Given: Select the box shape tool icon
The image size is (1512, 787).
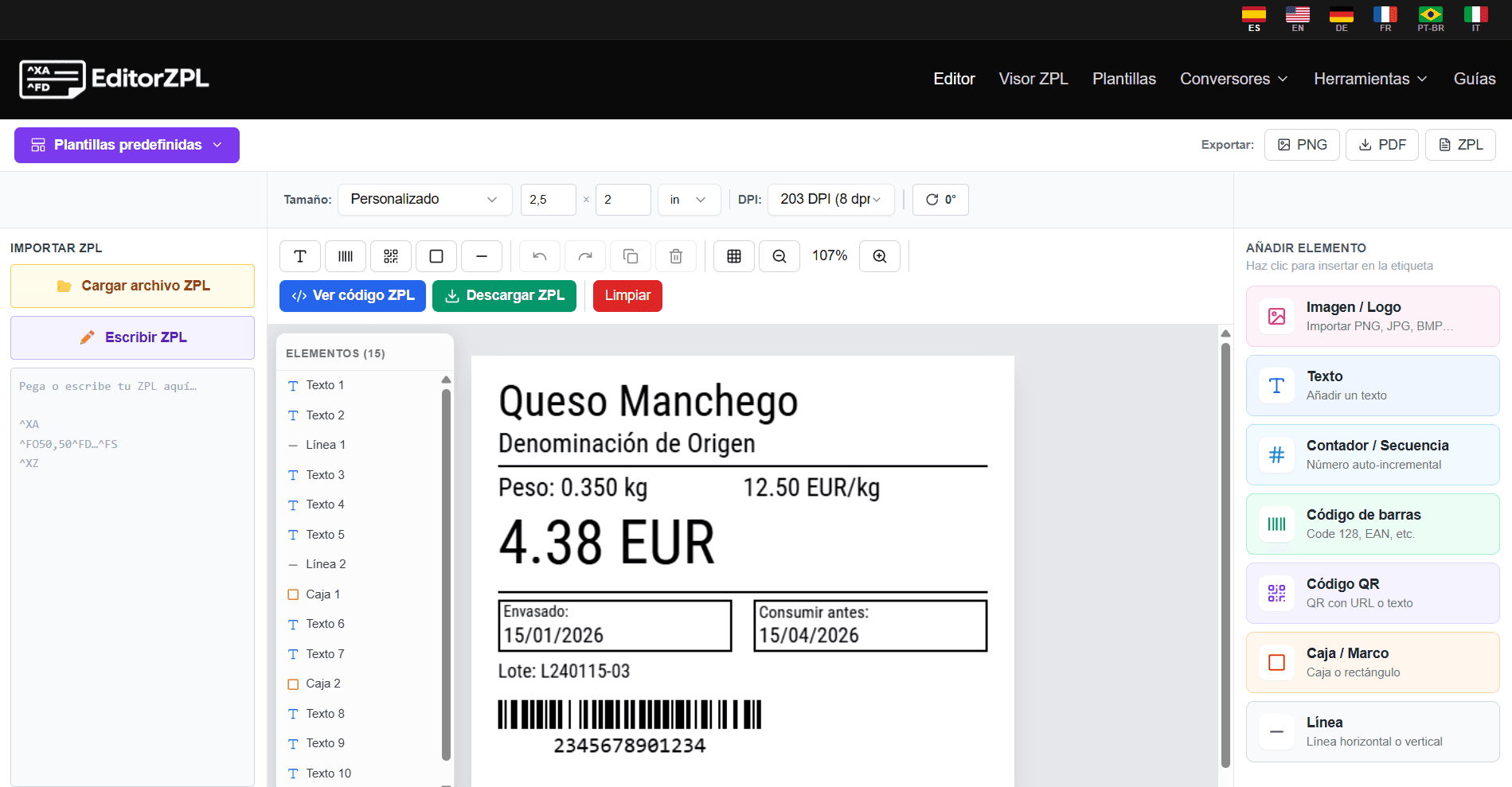Looking at the screenshot, I should click(x=436, y=256).
